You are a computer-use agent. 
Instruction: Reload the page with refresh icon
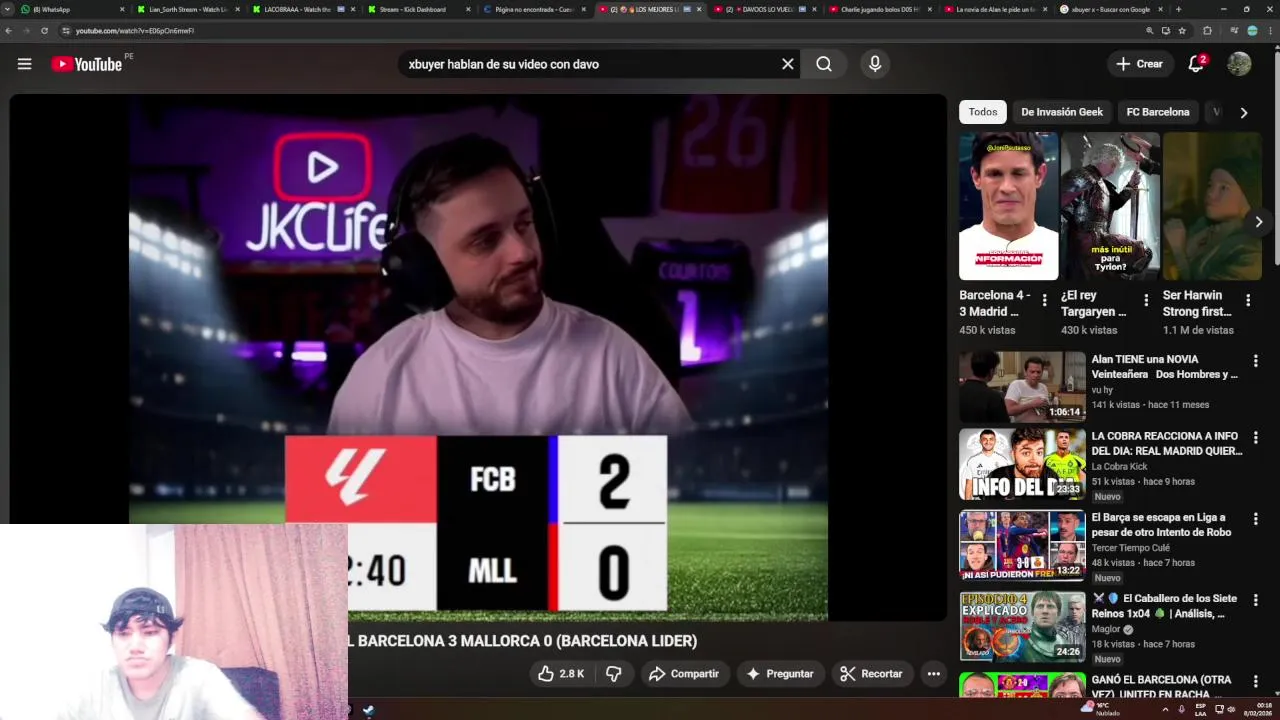point(44,31)
